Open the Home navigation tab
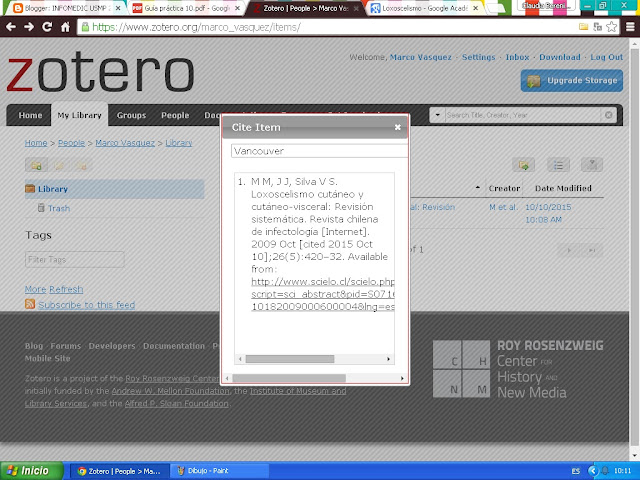The width and height of the screenshot is (640, 480). (x=30, y=116)
